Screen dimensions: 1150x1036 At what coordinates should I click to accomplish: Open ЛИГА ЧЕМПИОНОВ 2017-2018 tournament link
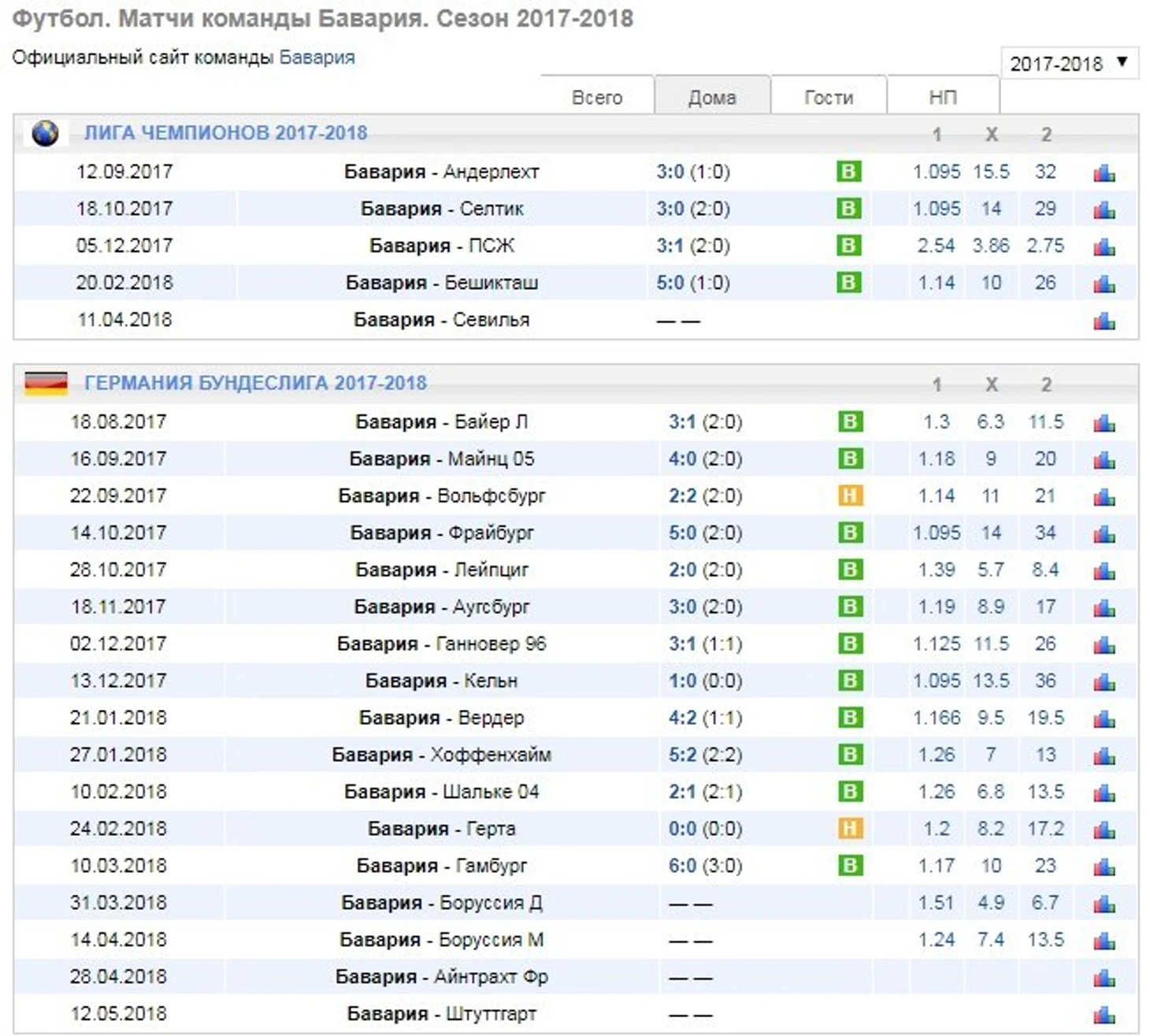click(225, 133)
